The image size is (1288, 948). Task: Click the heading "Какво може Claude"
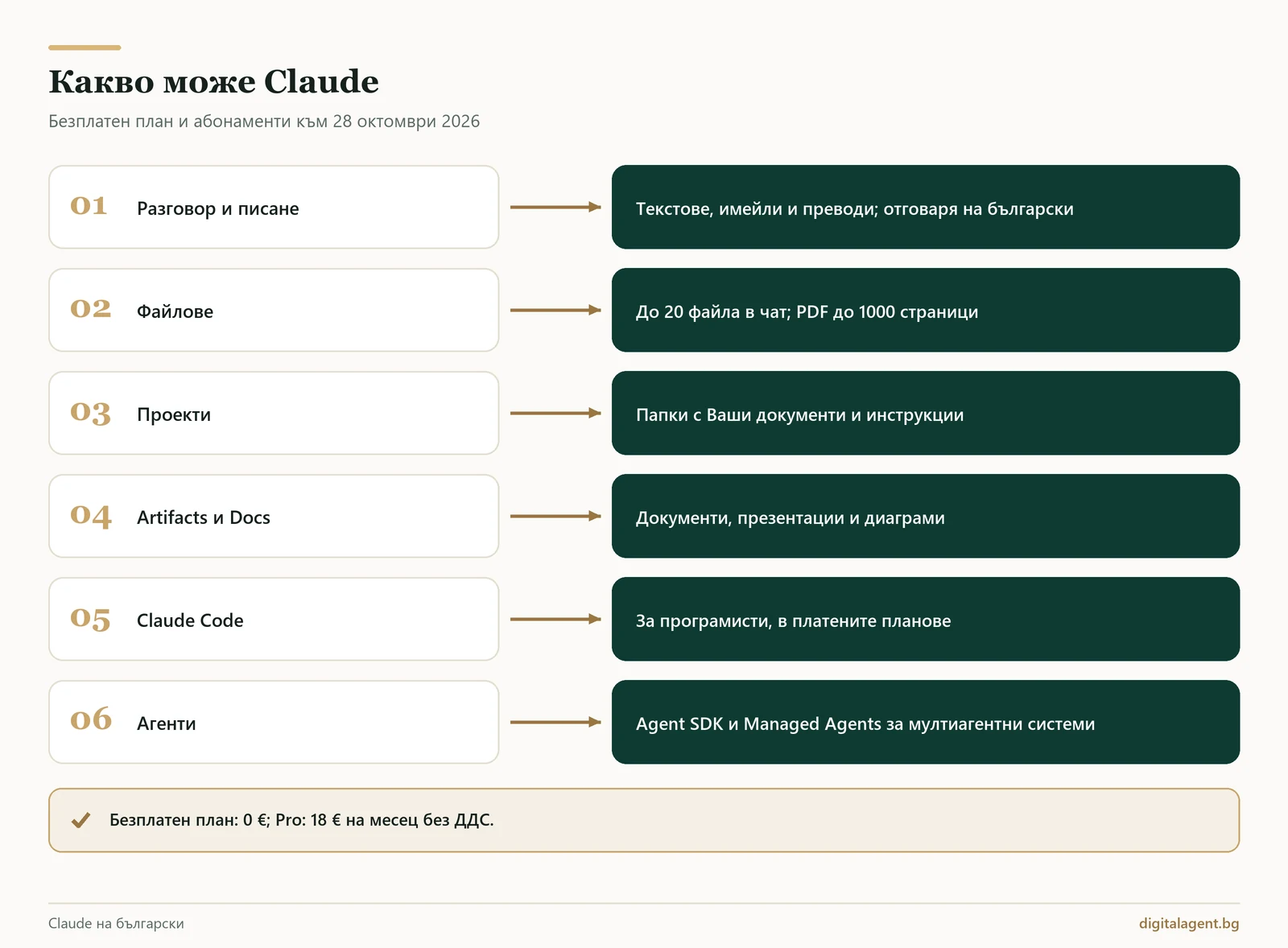(x=213, y=81)
